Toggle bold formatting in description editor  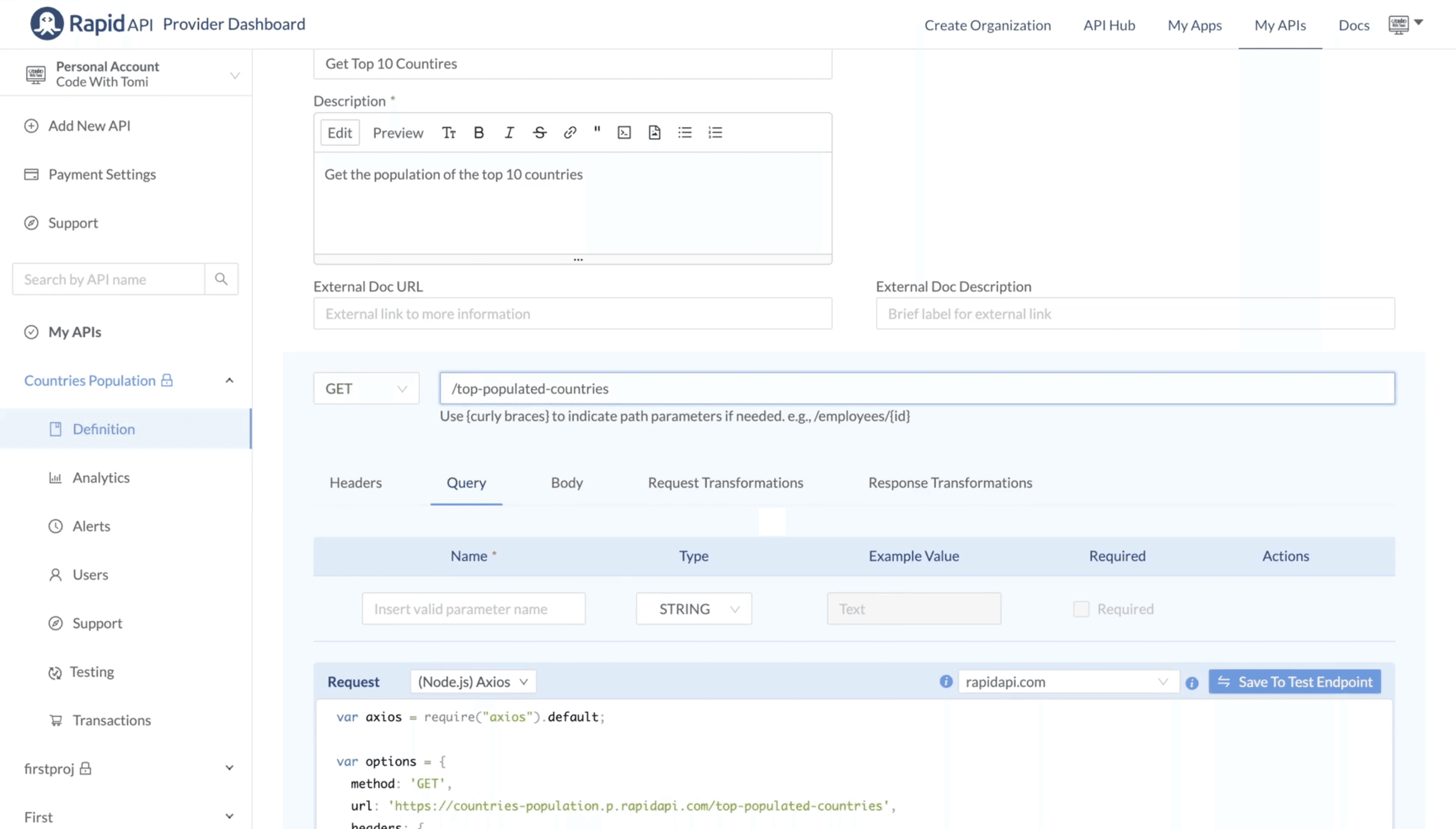coord(479,132)
